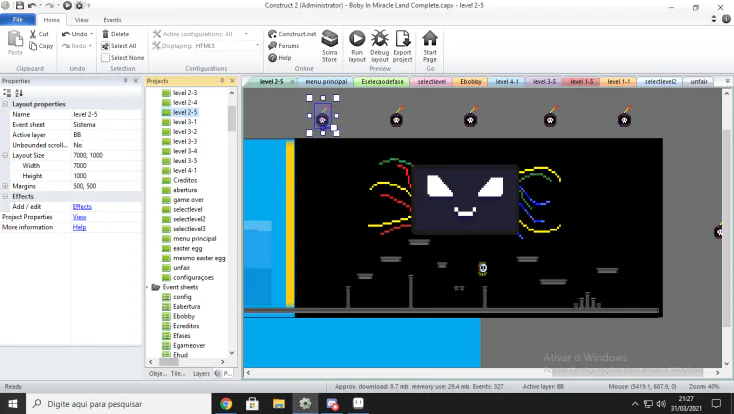Open Microsoft Store from the taskbar
This screenshot has height=414, width=734.
coord(252,404)
